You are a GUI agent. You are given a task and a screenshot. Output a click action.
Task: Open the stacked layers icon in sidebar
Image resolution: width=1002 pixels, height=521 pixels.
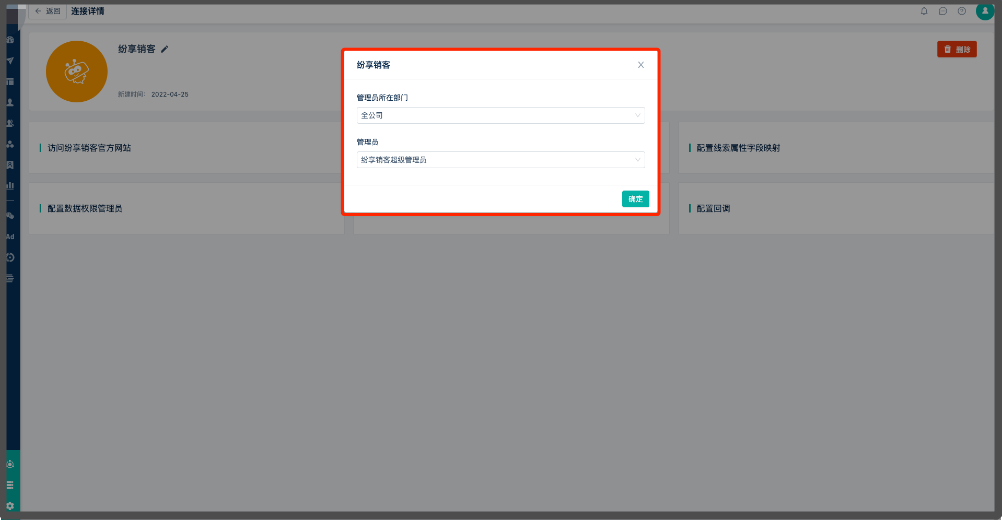(10, 278)
